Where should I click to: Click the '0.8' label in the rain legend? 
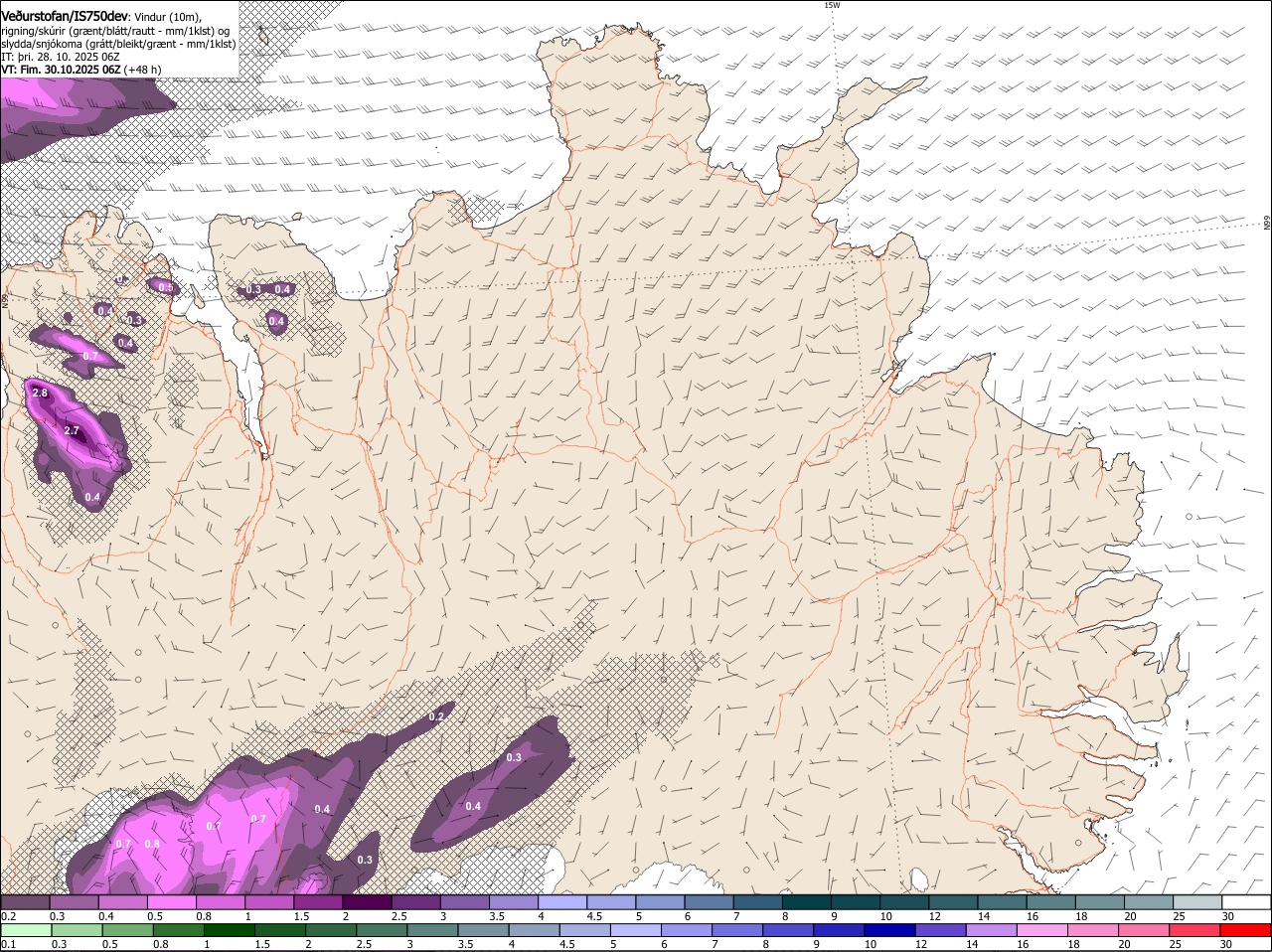(x=160, y=944)
